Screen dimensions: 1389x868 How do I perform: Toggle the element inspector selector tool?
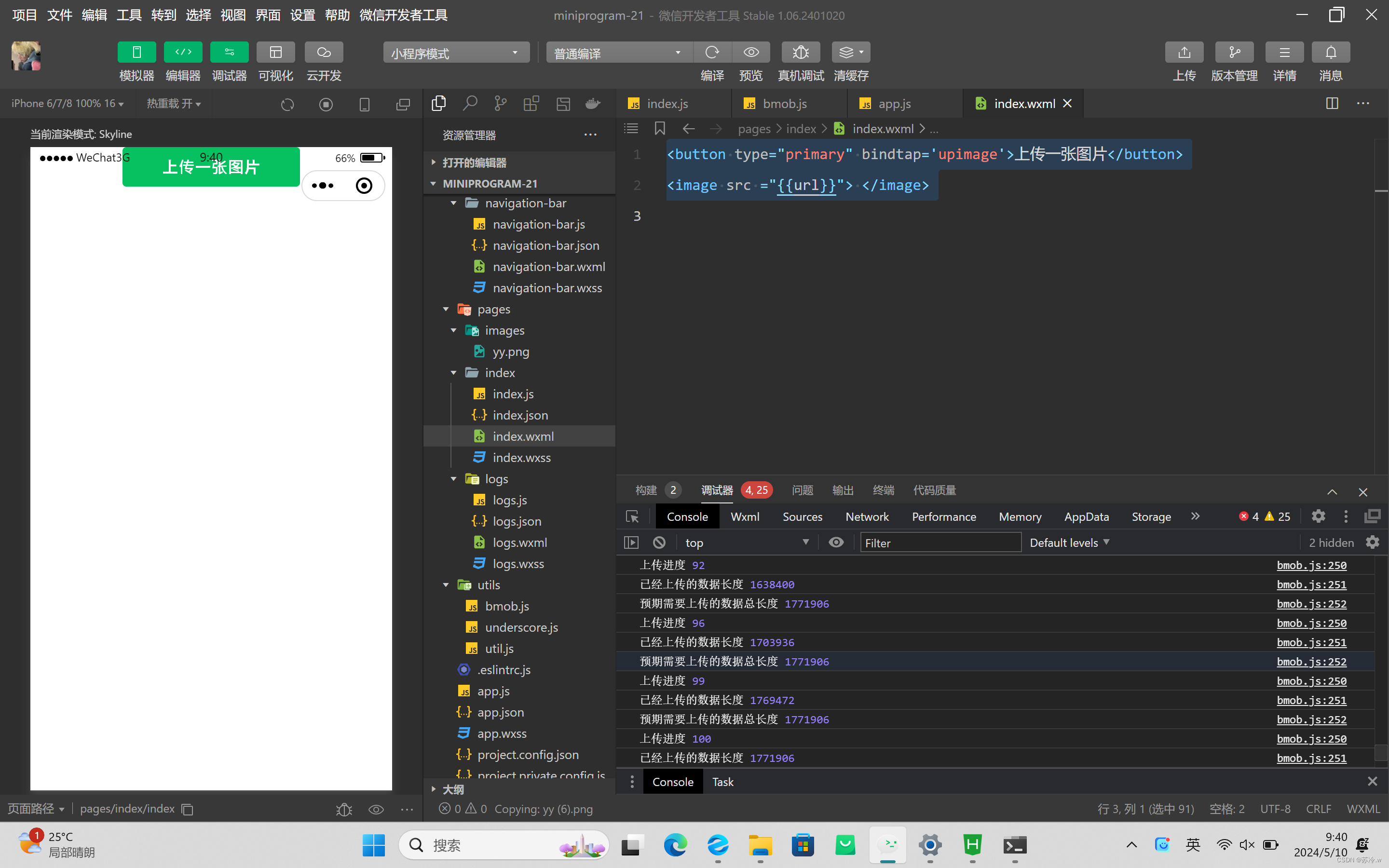632,516
